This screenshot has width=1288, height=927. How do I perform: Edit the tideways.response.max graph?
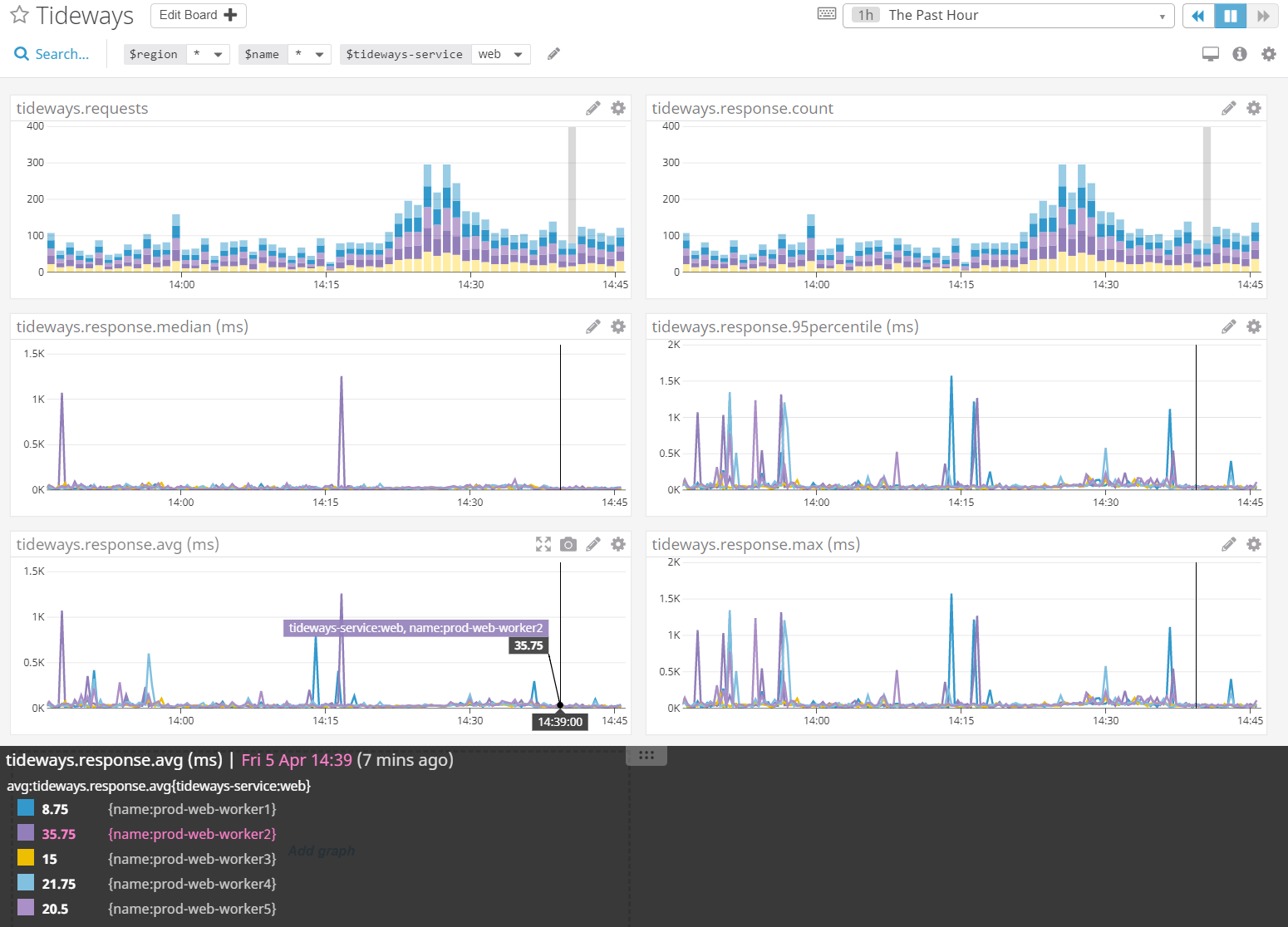tap(1229, 544)
